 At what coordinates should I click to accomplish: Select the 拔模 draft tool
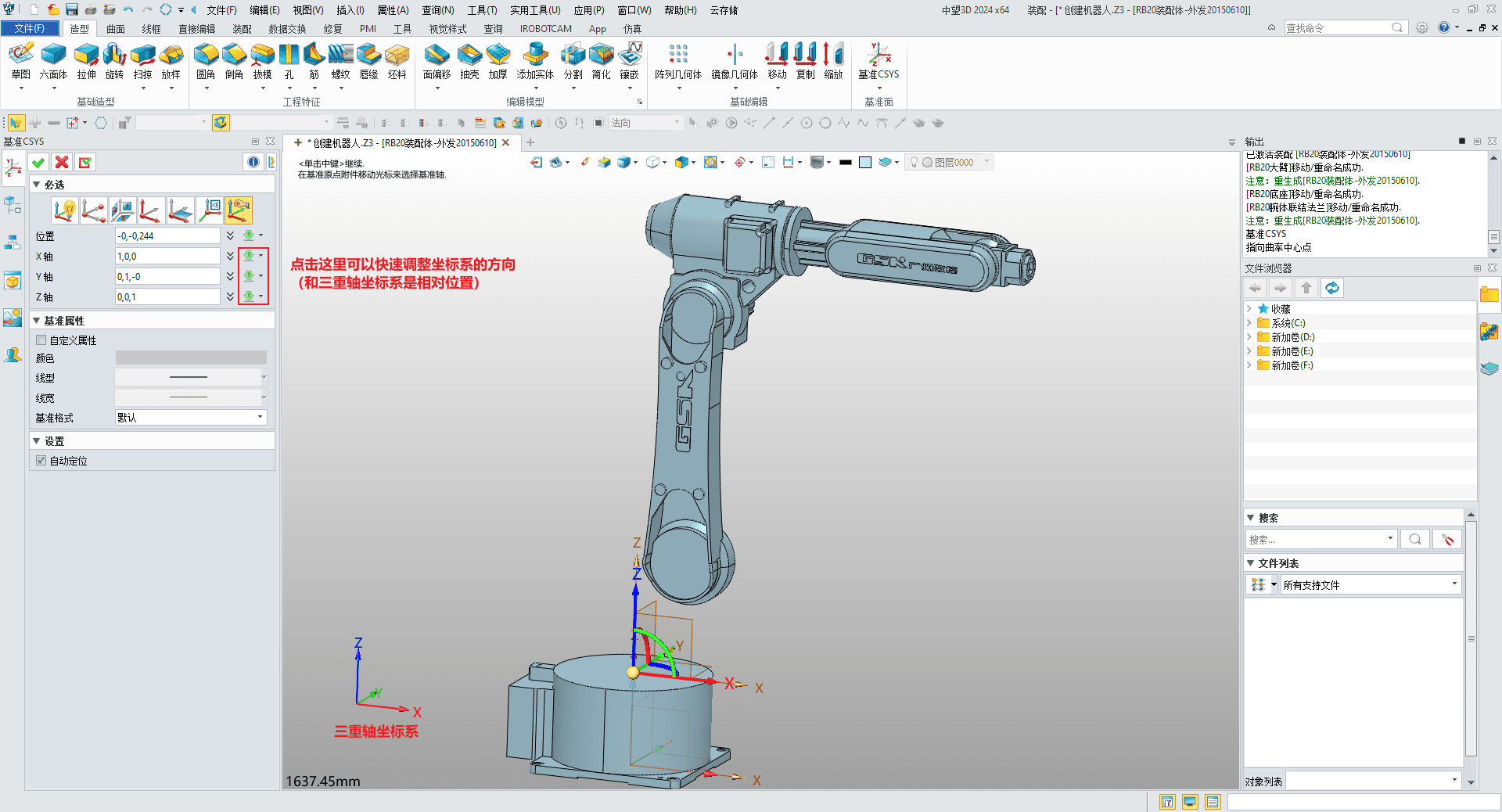(262, 61)
